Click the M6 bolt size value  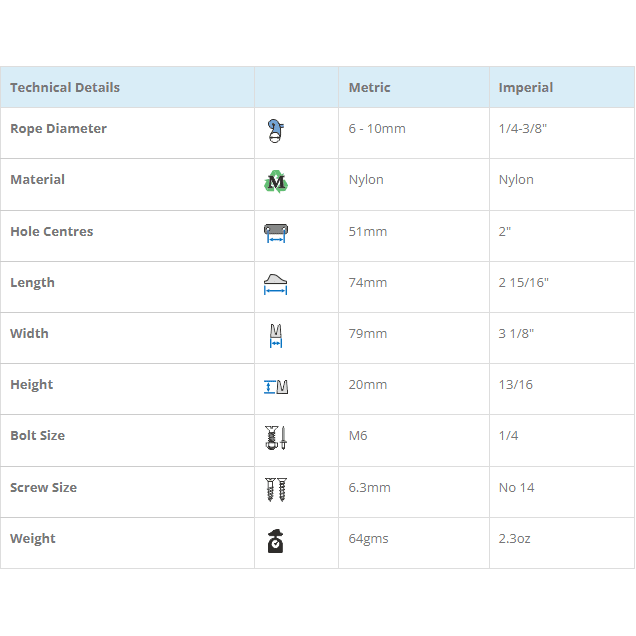[358, 436]
